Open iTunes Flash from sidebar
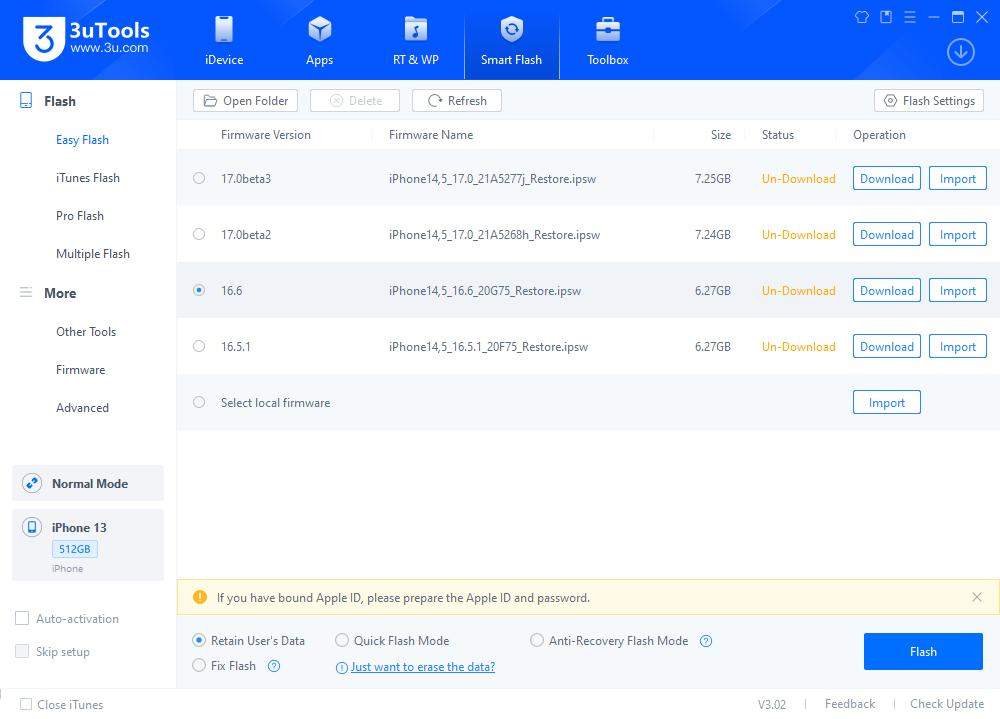The width and height of the screenshot is (1000, 719). 88,178
